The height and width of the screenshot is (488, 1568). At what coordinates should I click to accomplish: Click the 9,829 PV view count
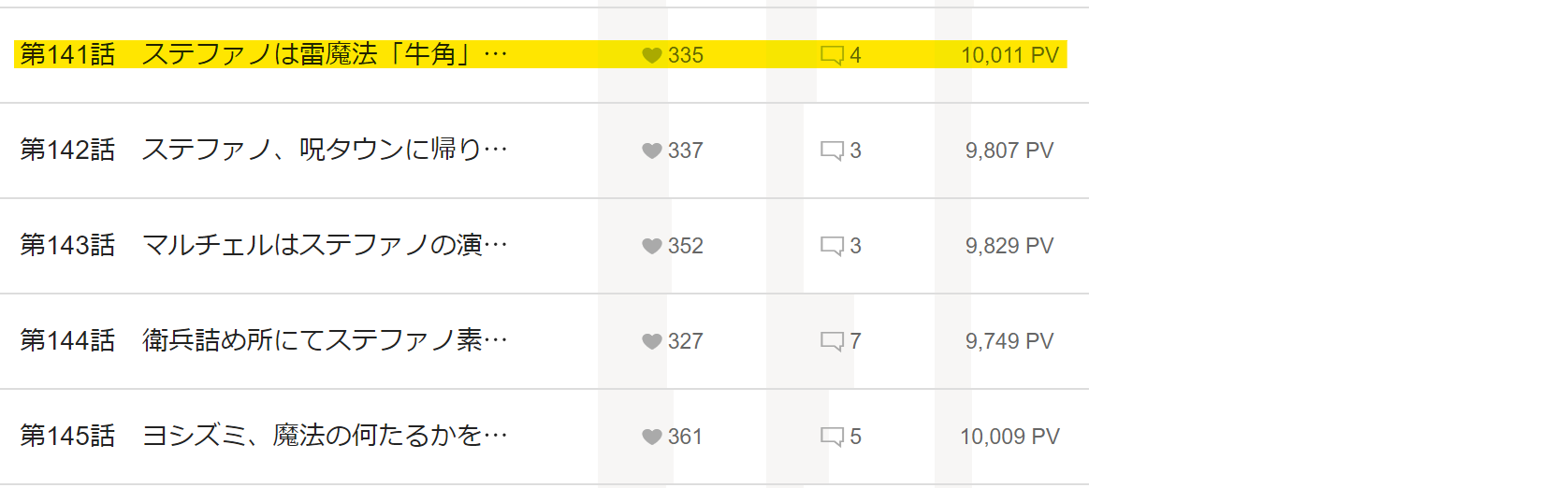coord(1009,246)
